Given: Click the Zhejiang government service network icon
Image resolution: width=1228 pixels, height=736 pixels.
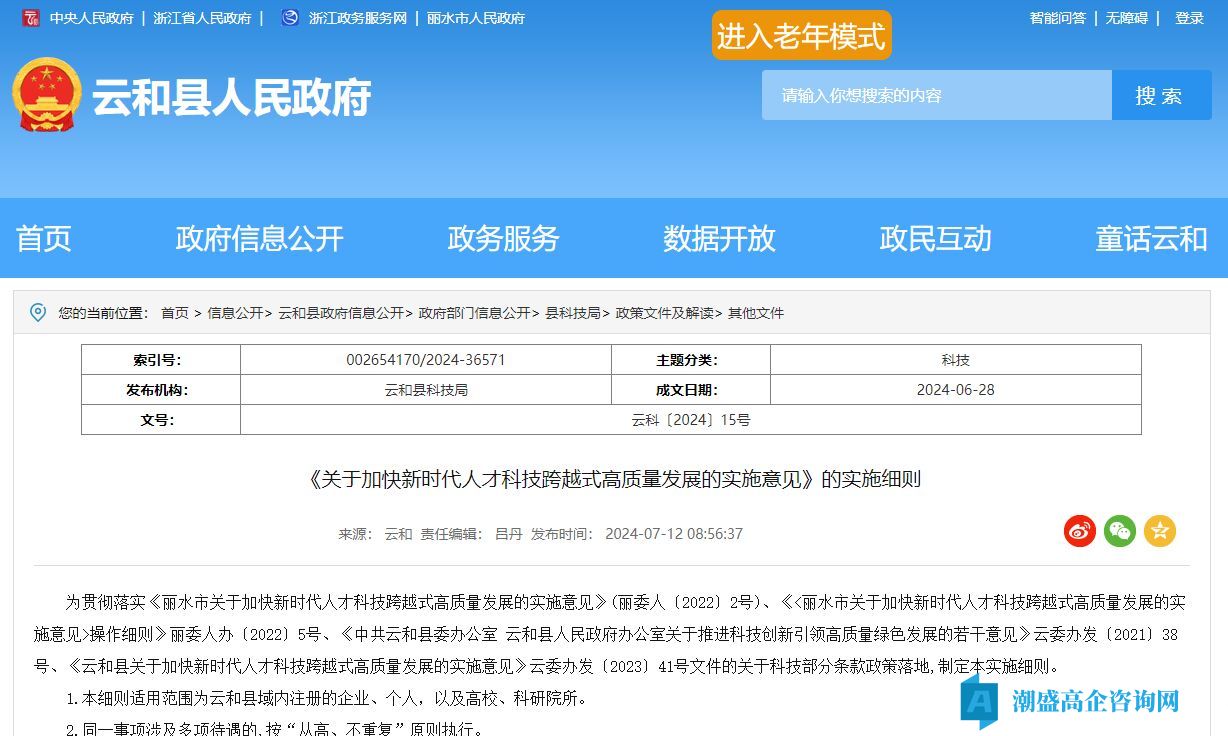Looking at the screenshot, I should click(x=290, y=18).
